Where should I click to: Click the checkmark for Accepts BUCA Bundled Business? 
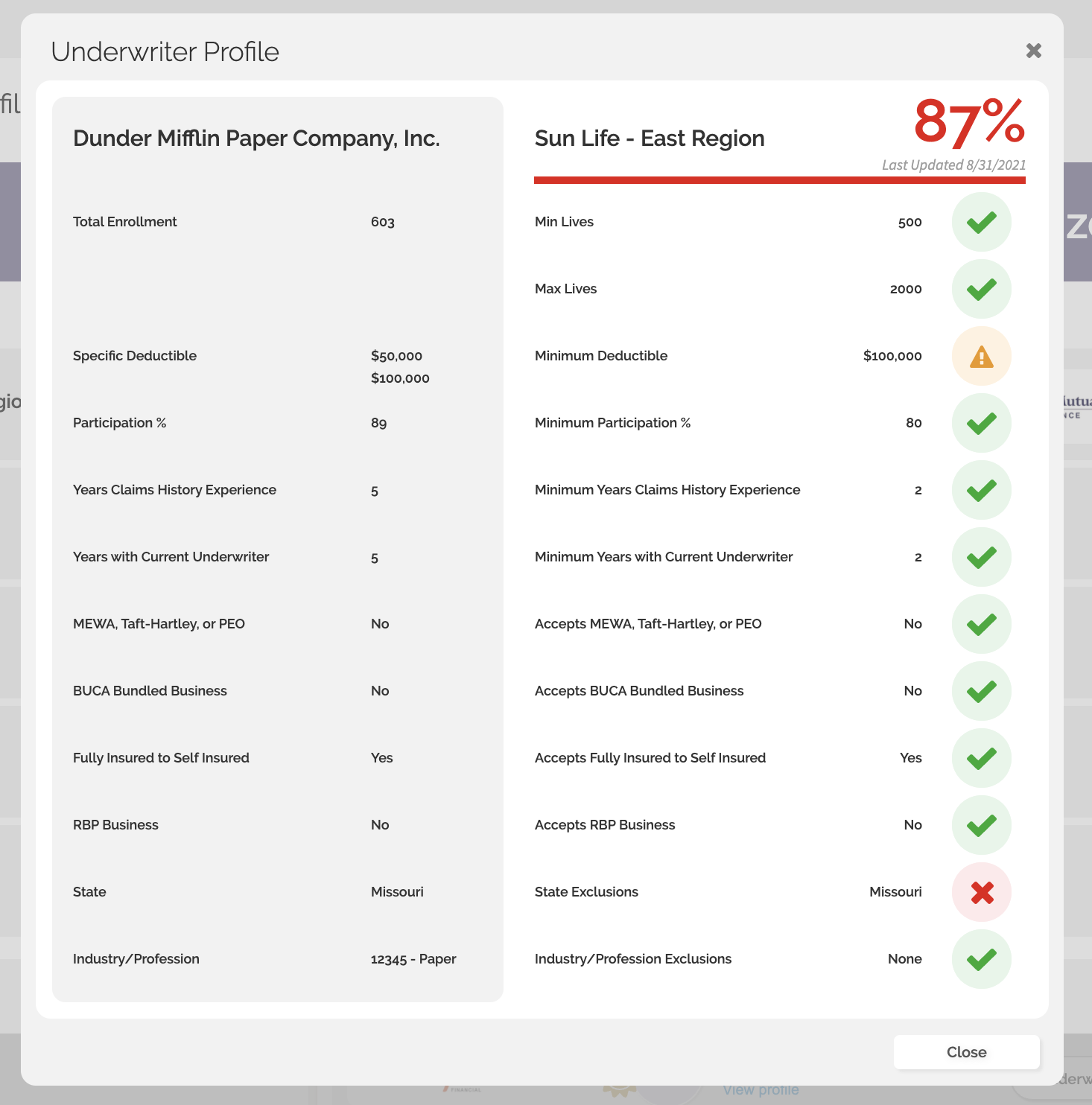tap(982, 691)
